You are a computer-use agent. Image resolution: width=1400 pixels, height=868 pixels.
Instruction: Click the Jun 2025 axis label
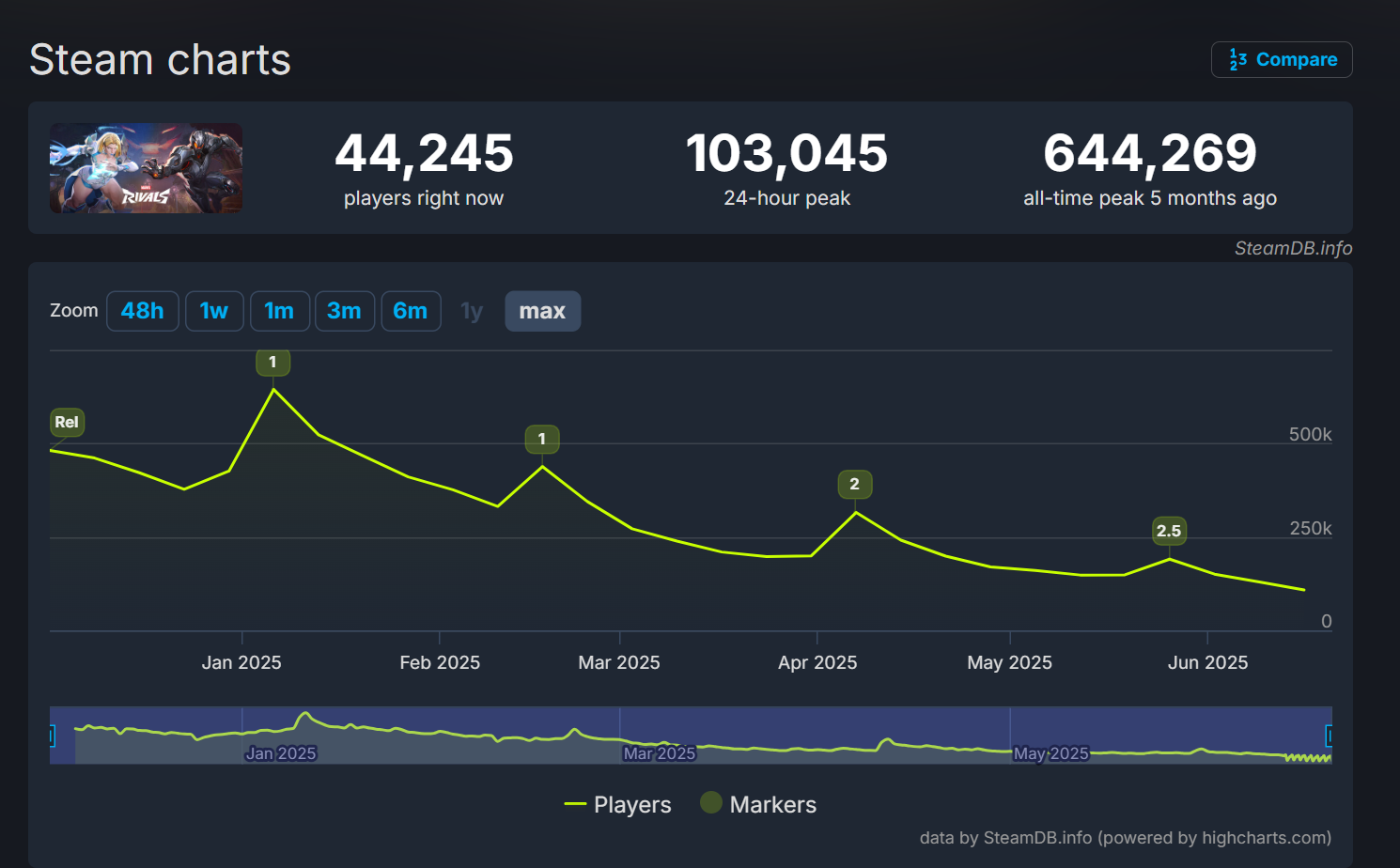1207,662
